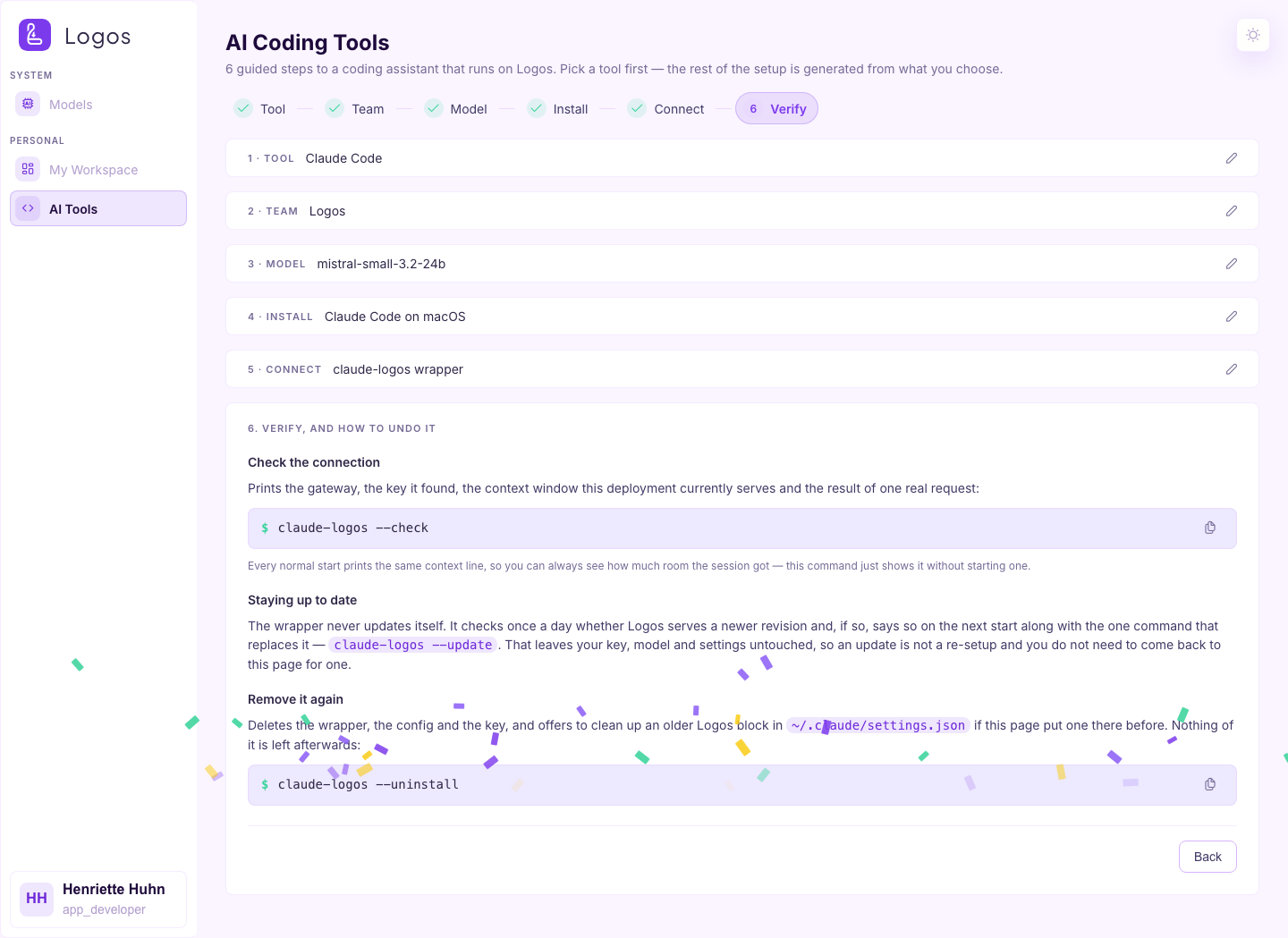Click the 'Claude Code on macOS' install text
Image resolution: width=1288 pixels, height=938 pixels.
tap(394, 317)
